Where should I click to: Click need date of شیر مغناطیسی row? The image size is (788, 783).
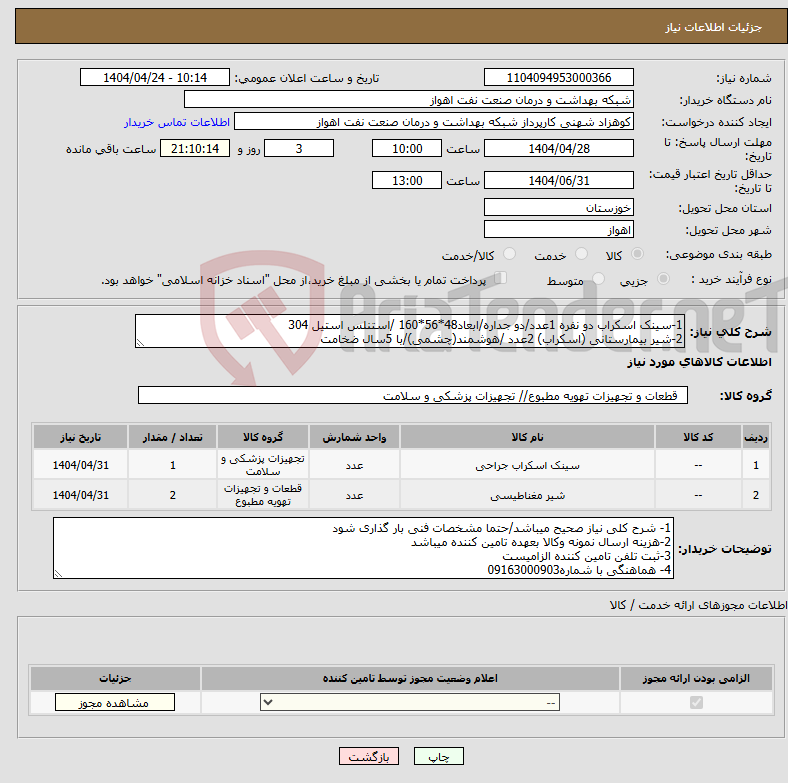tap(80, 495)
